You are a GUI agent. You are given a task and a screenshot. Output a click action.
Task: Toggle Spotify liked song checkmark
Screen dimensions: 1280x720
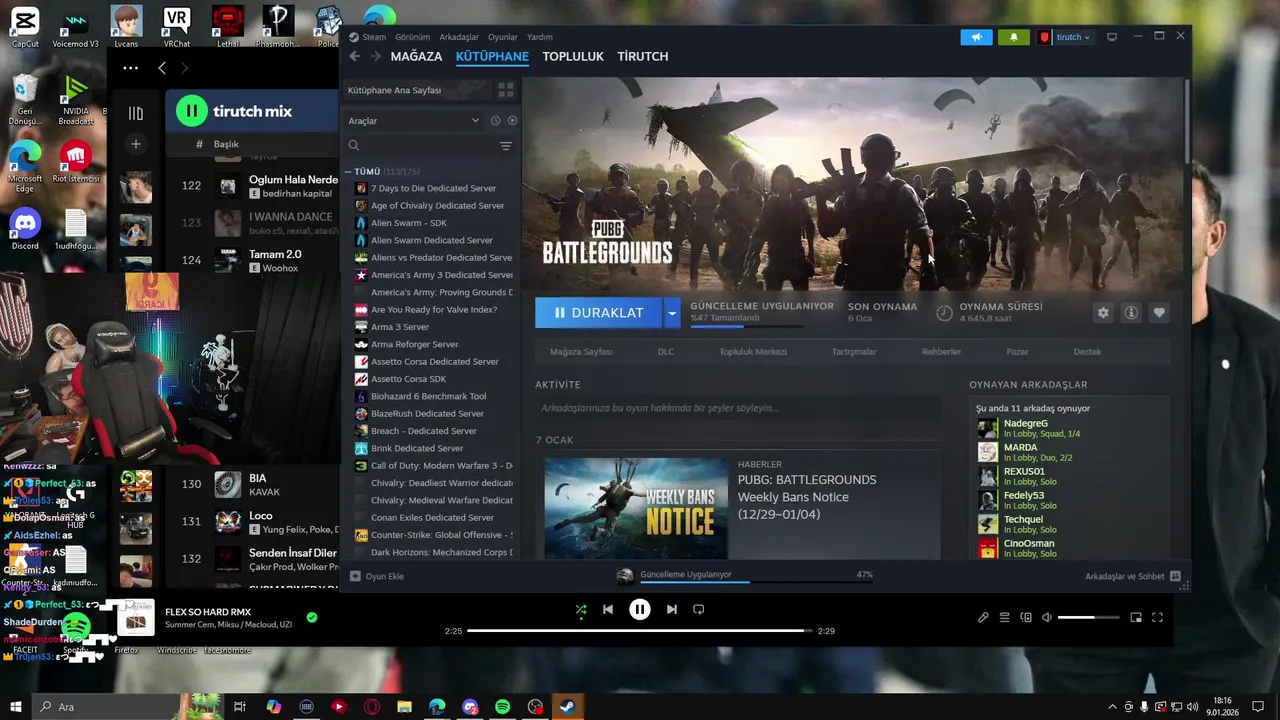coord(312,617)
